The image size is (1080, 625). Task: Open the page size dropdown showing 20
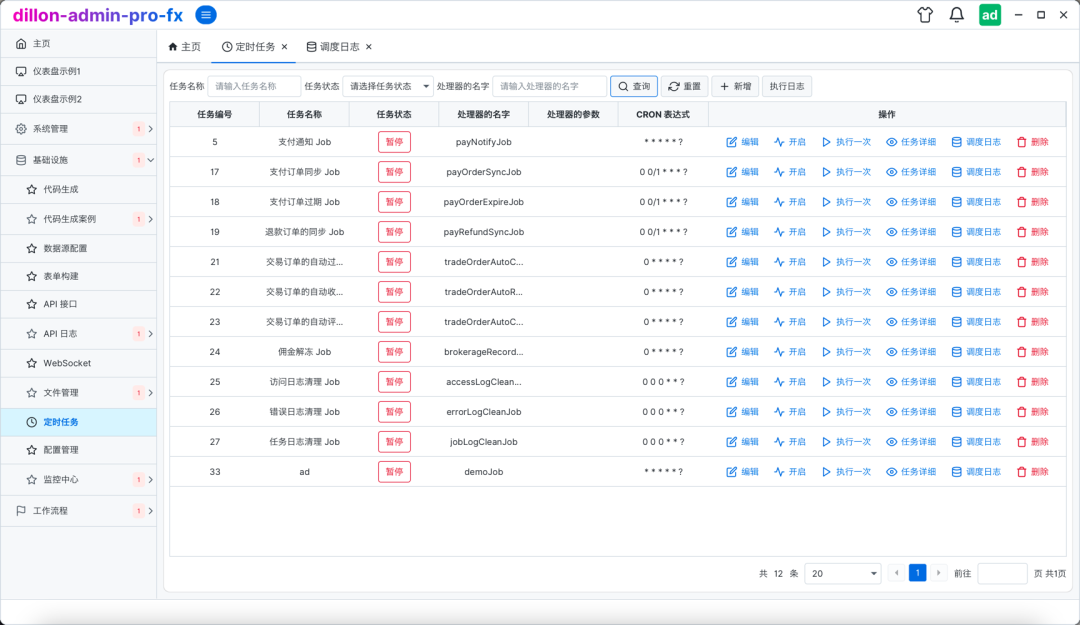pos(842,574)
